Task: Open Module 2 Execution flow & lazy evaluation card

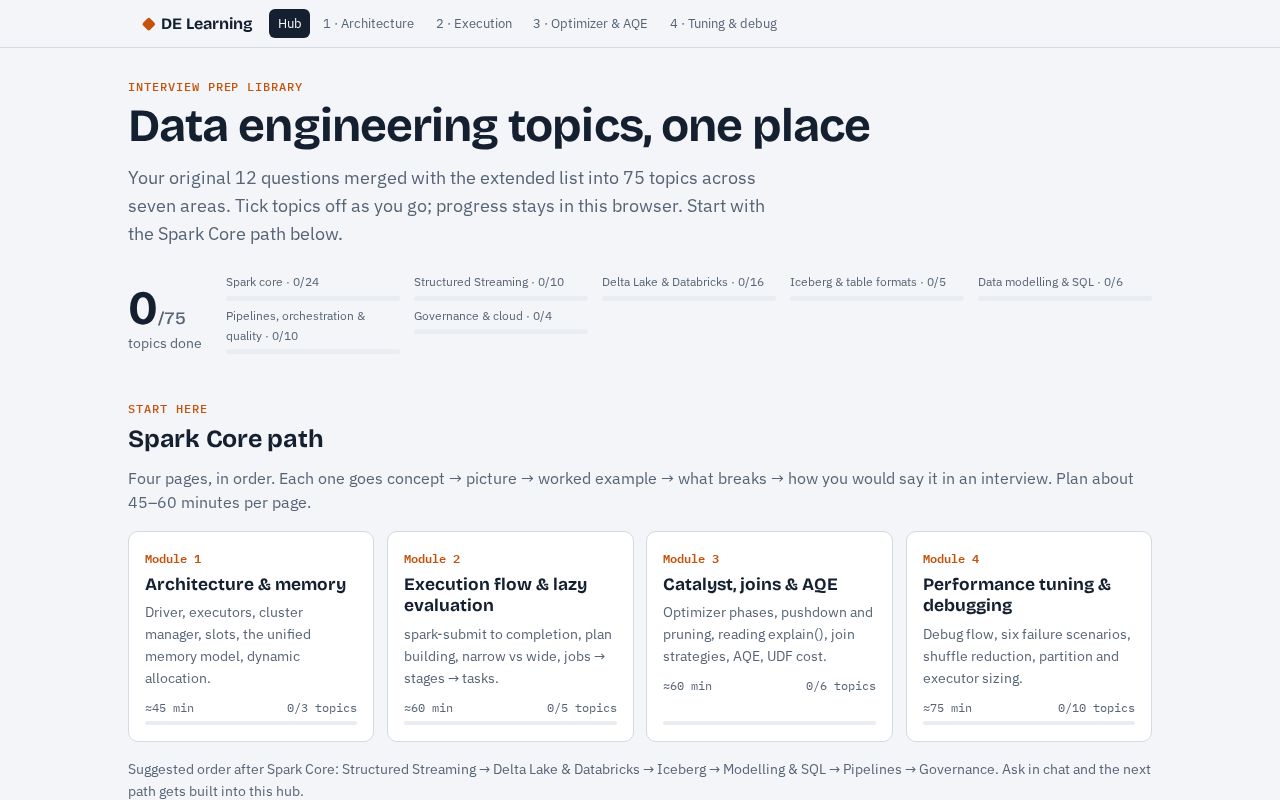Action: (510, 636)
